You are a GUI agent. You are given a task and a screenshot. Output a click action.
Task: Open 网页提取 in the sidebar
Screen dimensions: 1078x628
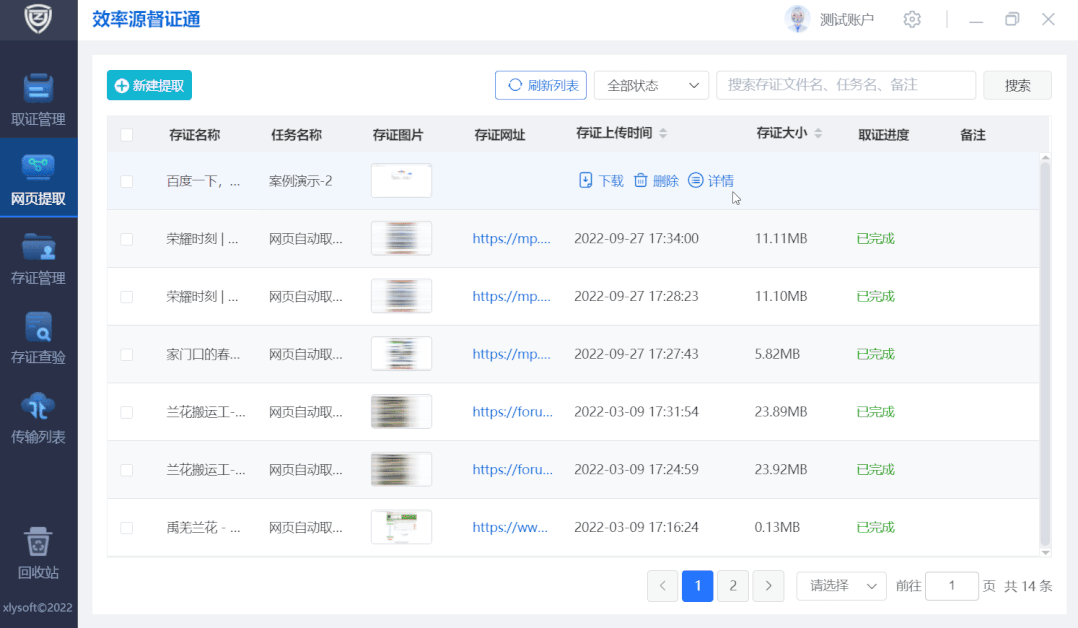[x=38, y=179]
